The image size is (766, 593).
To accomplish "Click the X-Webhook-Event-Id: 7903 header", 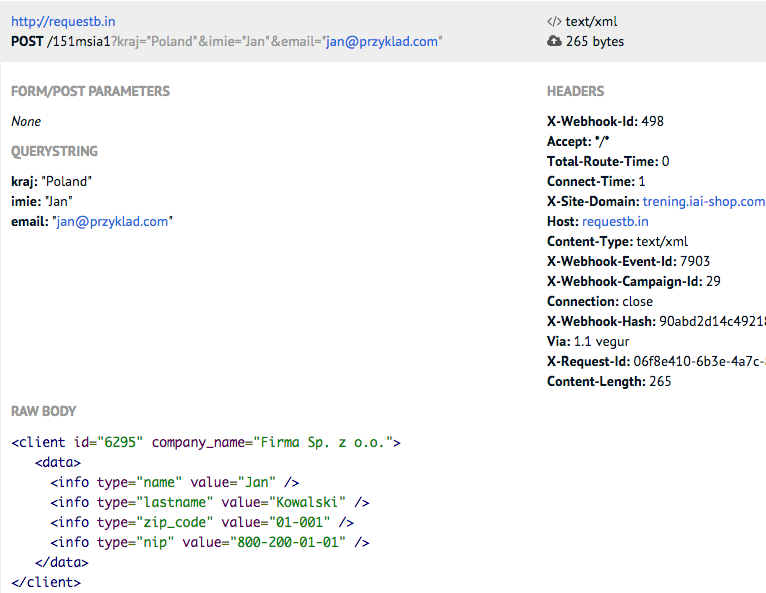I will pos(628,261).
